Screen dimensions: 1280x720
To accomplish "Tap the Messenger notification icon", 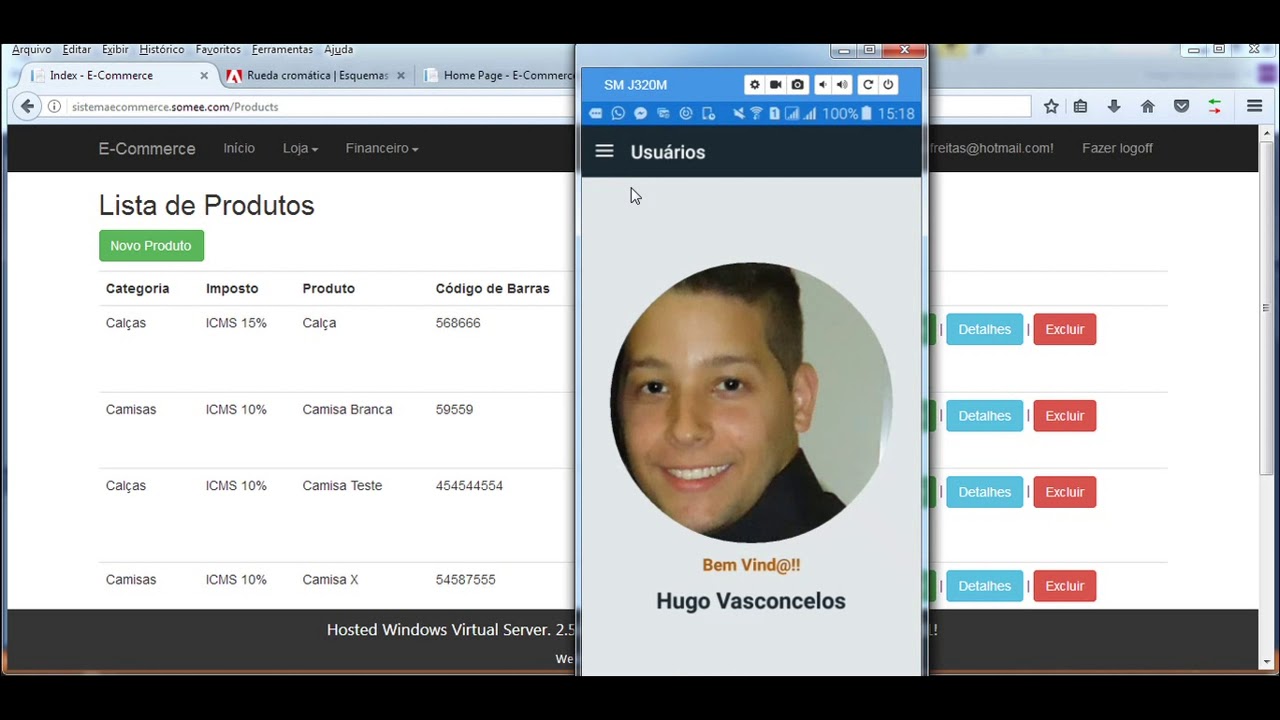I will pyautogui.click(x=641, y=114).
